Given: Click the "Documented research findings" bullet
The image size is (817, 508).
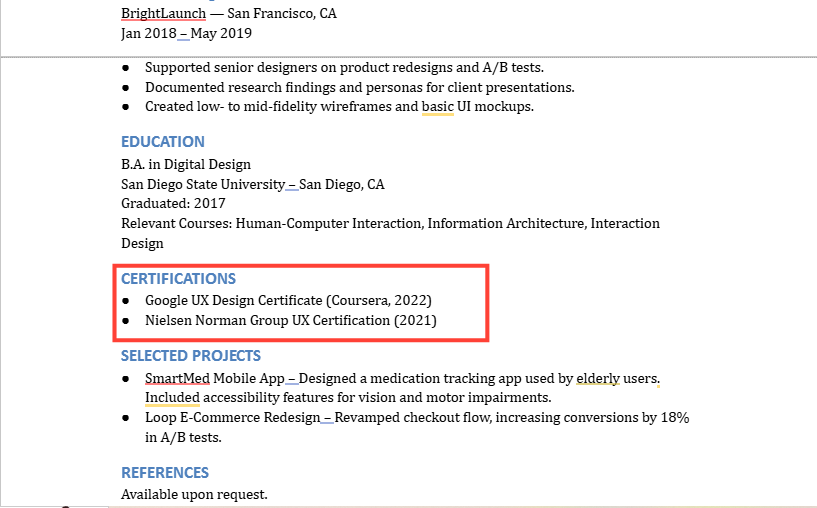Looking at the screenshot, I should (x=359, y=87).
